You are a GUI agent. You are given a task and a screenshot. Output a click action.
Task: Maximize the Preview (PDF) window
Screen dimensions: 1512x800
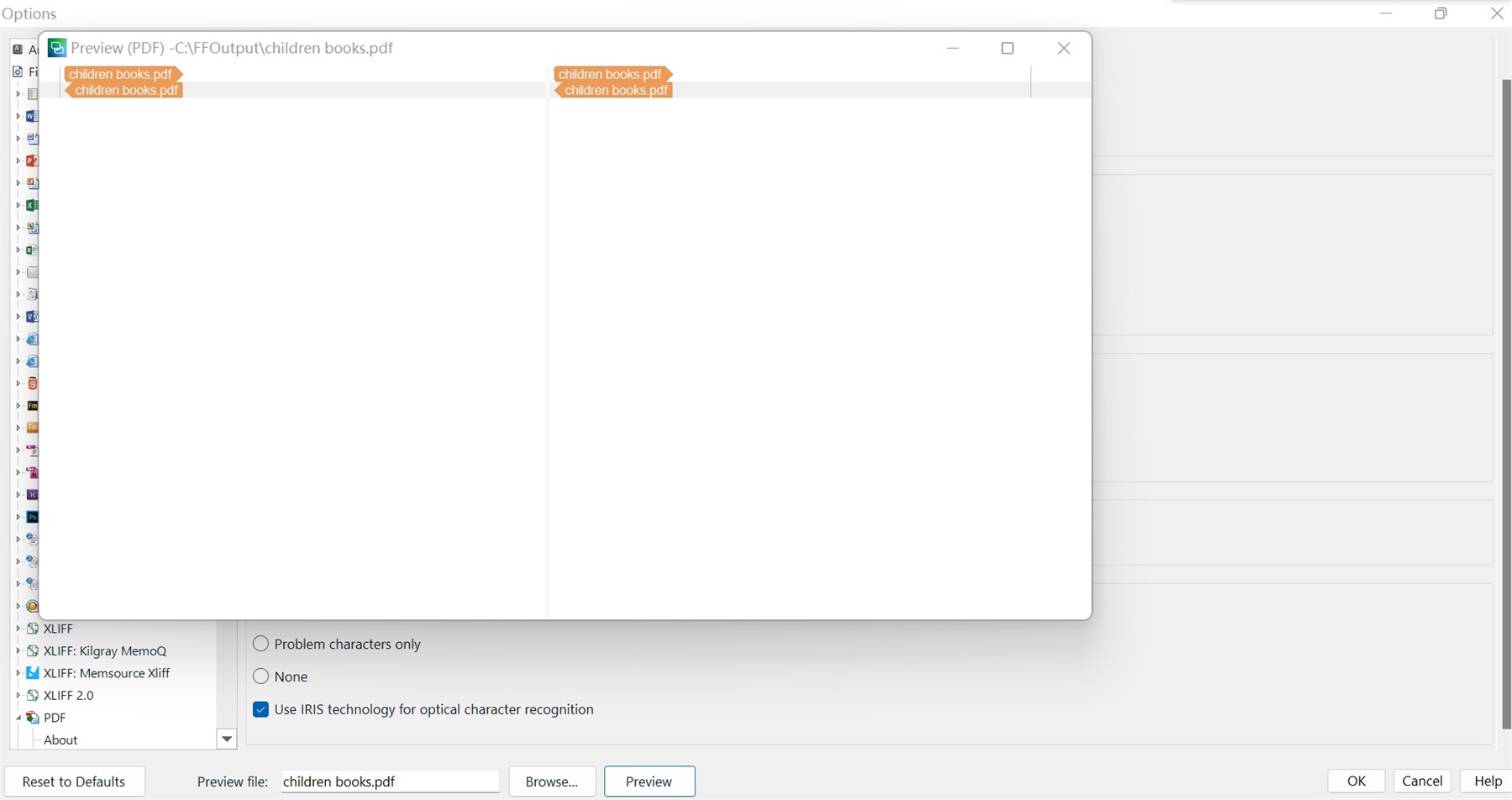(x=1008, y=48)
